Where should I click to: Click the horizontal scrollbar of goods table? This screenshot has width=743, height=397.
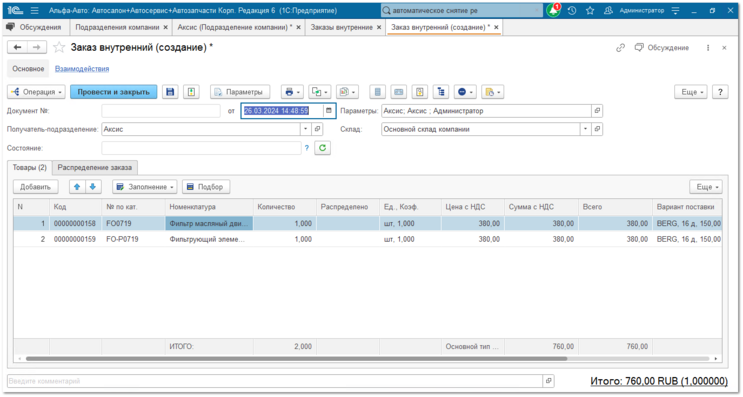coord(296,359)
